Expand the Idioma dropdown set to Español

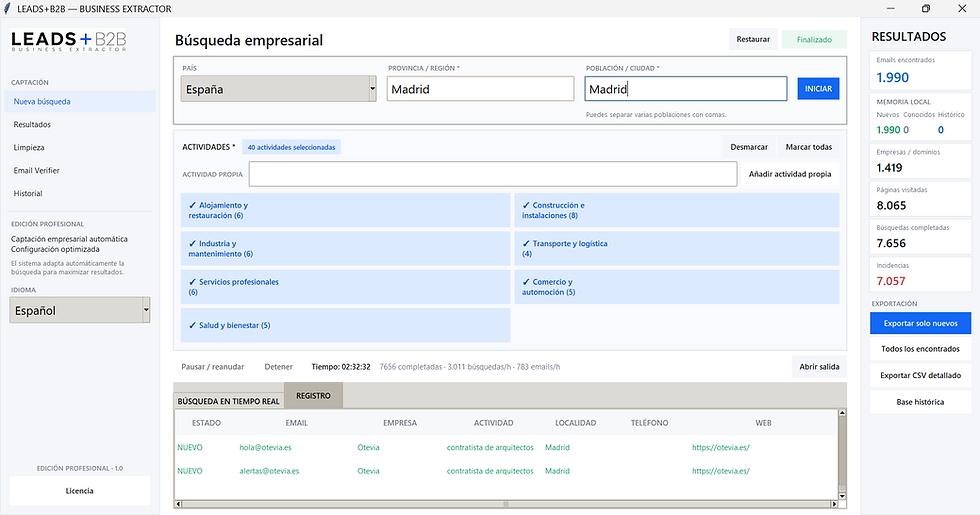80,310
